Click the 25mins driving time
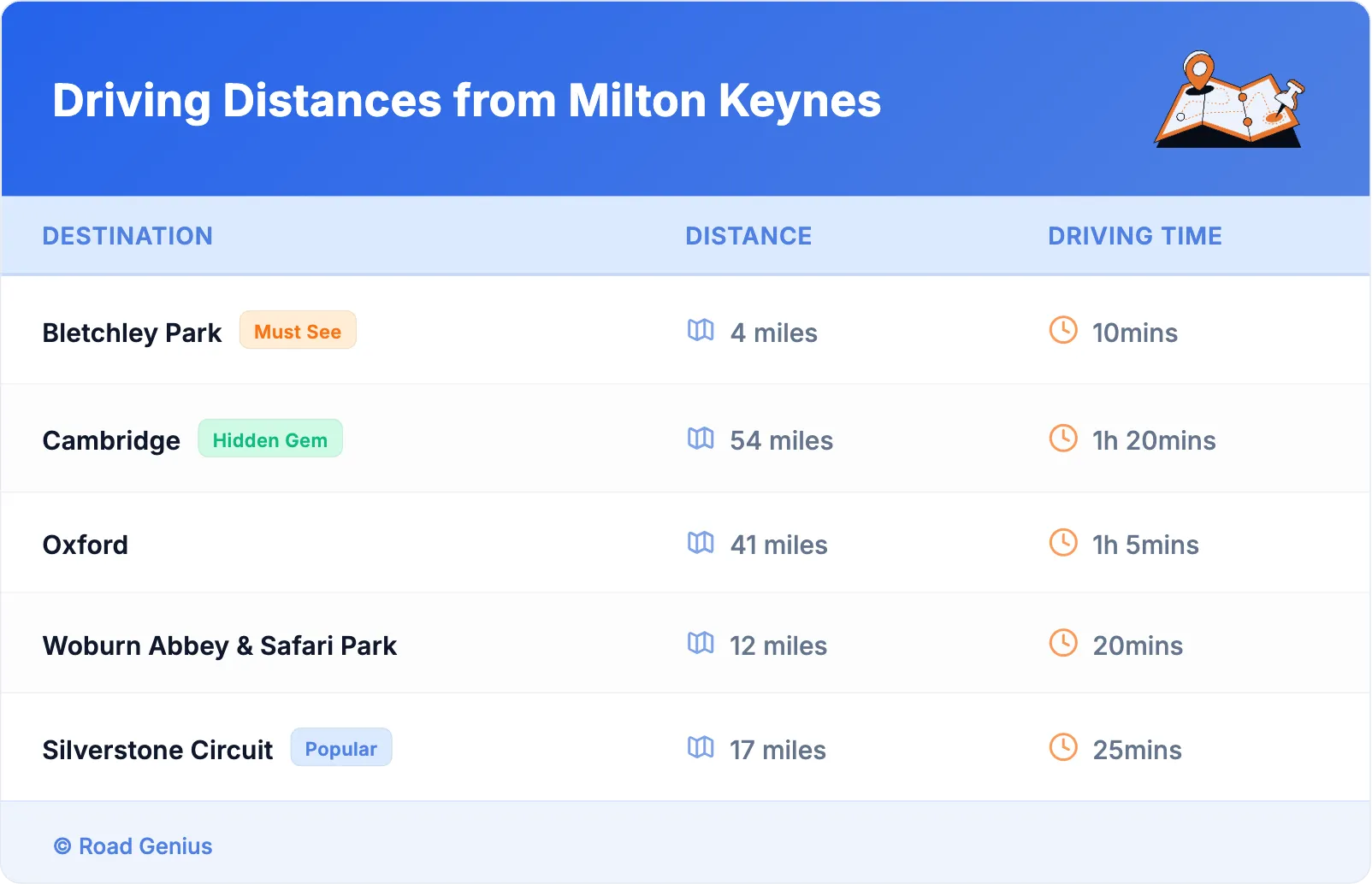 pos(1138,750)
